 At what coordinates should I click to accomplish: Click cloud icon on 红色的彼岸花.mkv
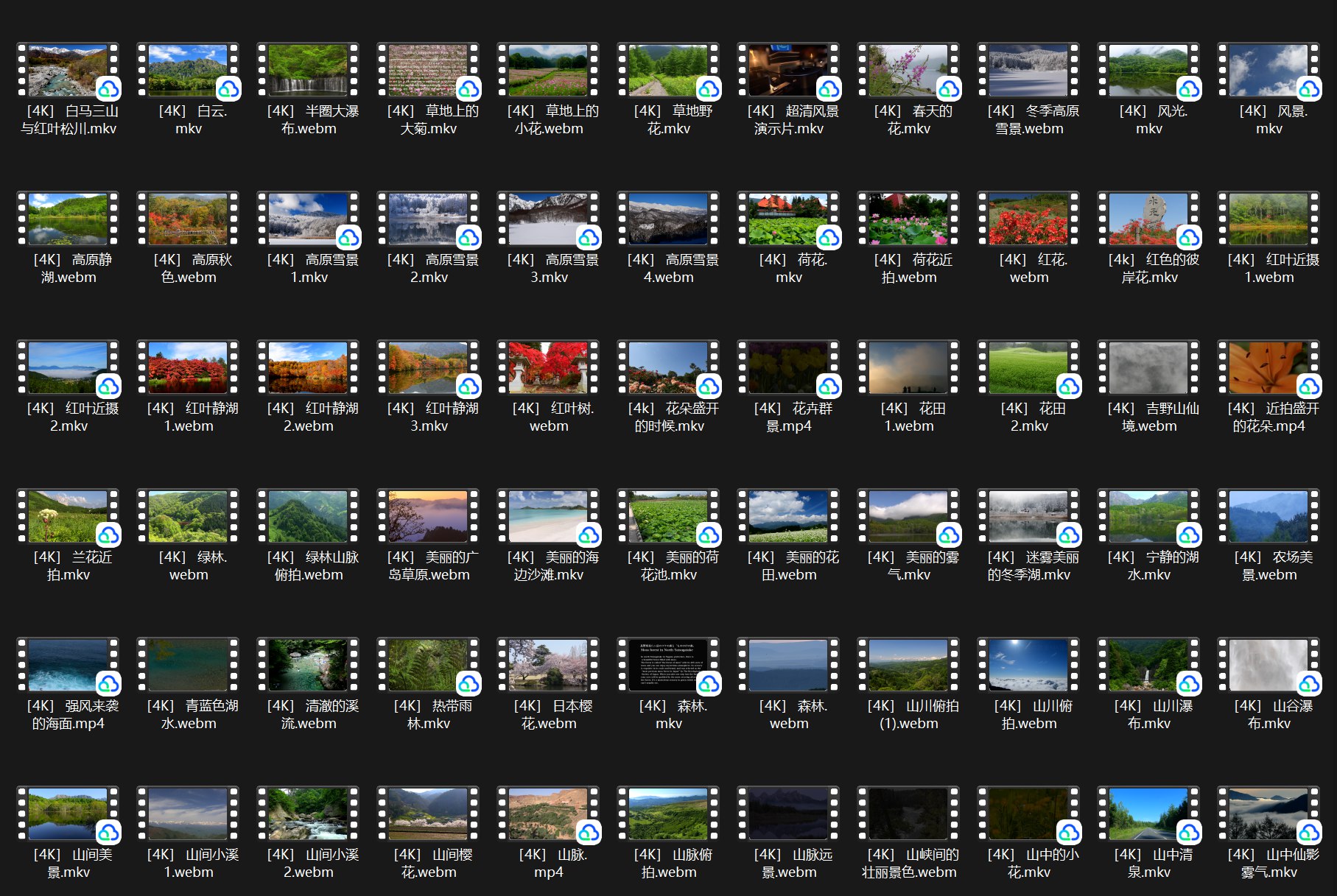pos(1189,238)
